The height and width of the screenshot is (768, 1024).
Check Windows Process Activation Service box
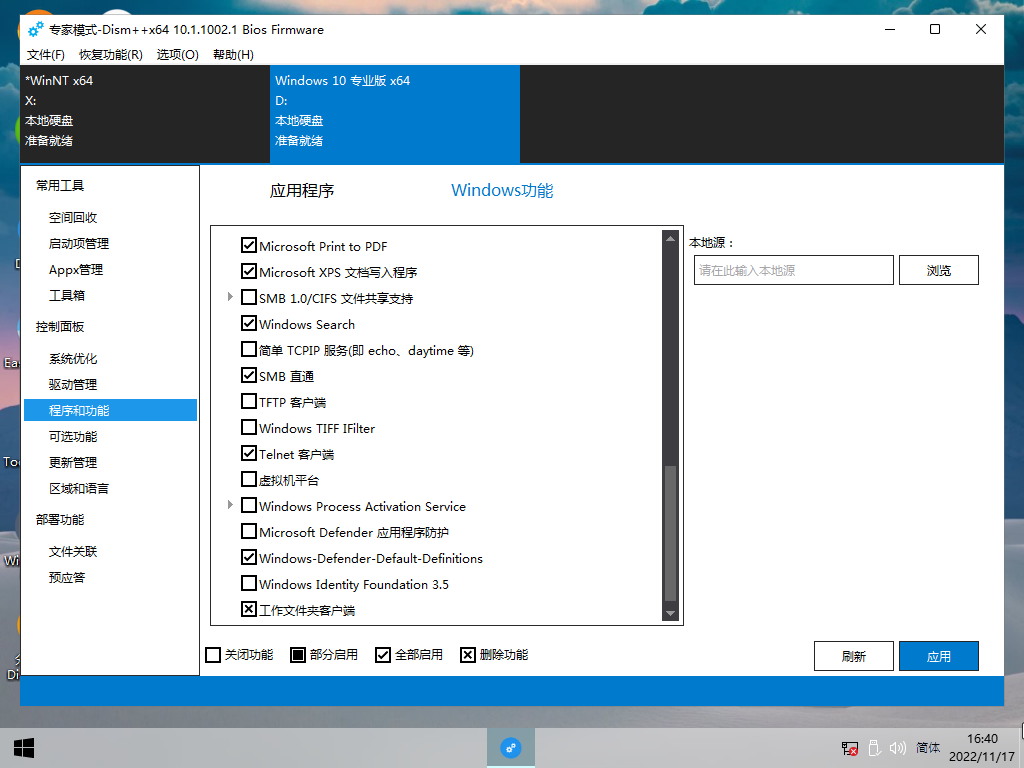(248, 506)
